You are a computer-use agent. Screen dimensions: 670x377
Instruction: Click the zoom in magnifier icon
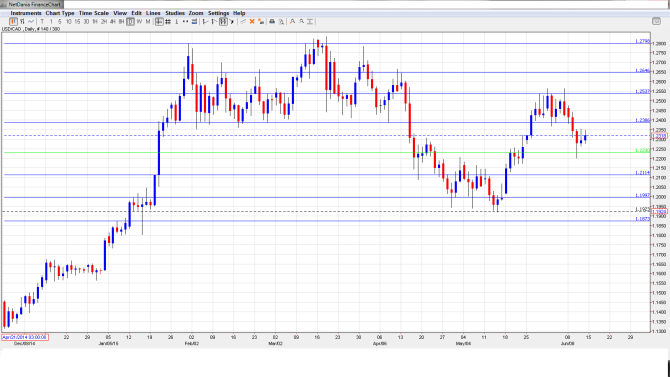click(292, 21)
